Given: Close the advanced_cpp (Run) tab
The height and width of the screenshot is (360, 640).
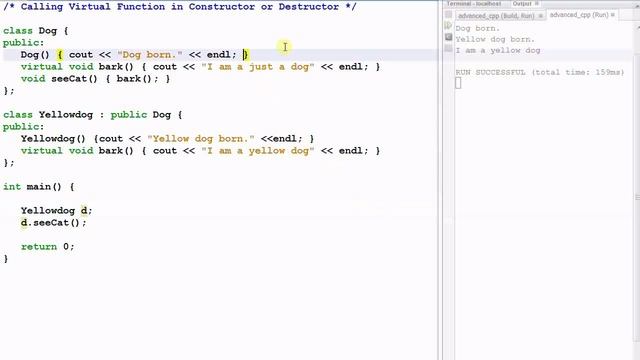Looking at the screenshot, I should coord(613,15).
